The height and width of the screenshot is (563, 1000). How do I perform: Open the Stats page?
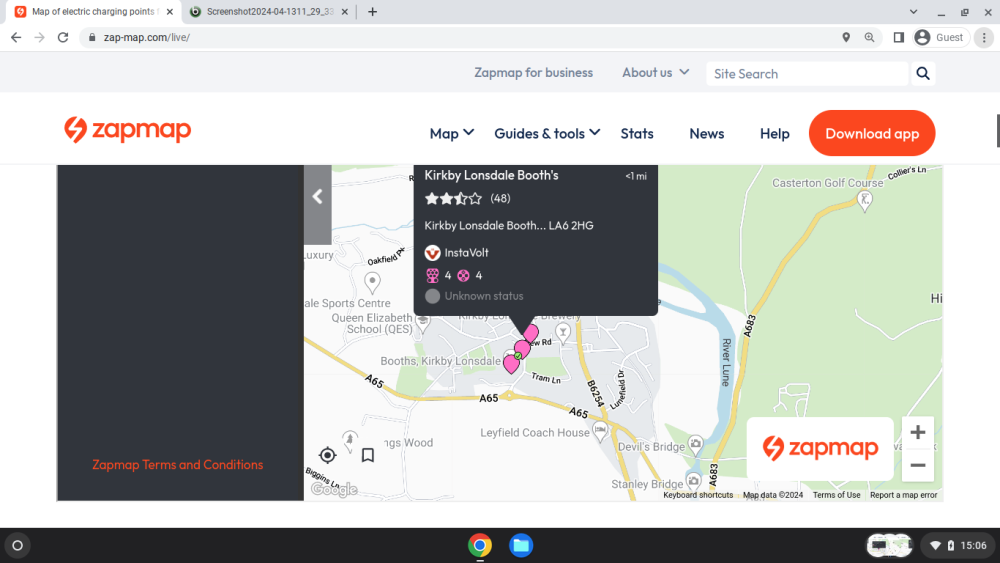point(637,134)
